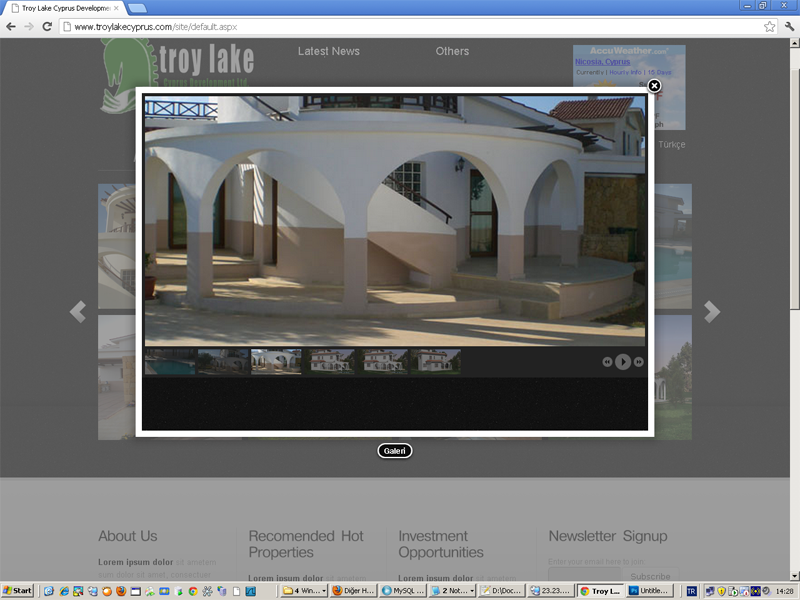Switch to the '23.23...' taskbar window
The height and width of the screenshot is (600, 800).
[x=551, y=591]
